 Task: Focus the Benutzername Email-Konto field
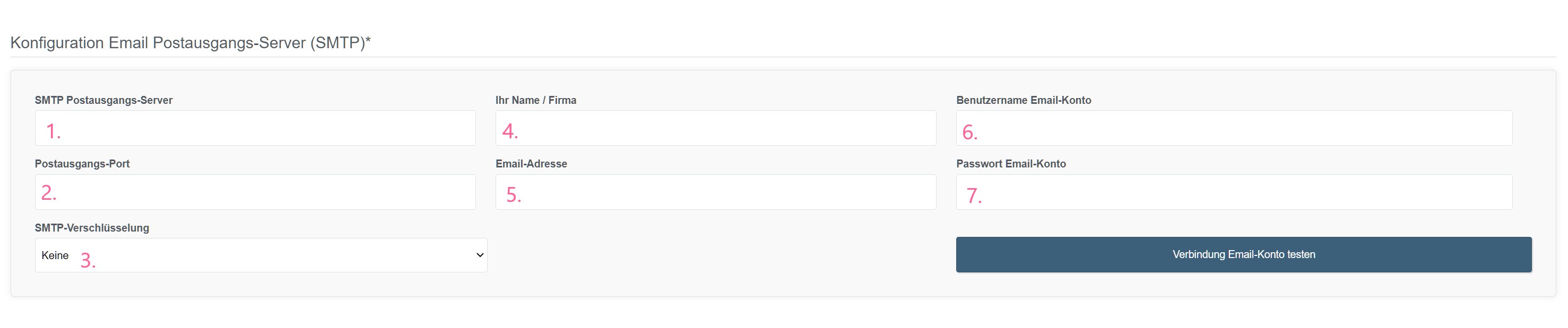click(1234, 128)
